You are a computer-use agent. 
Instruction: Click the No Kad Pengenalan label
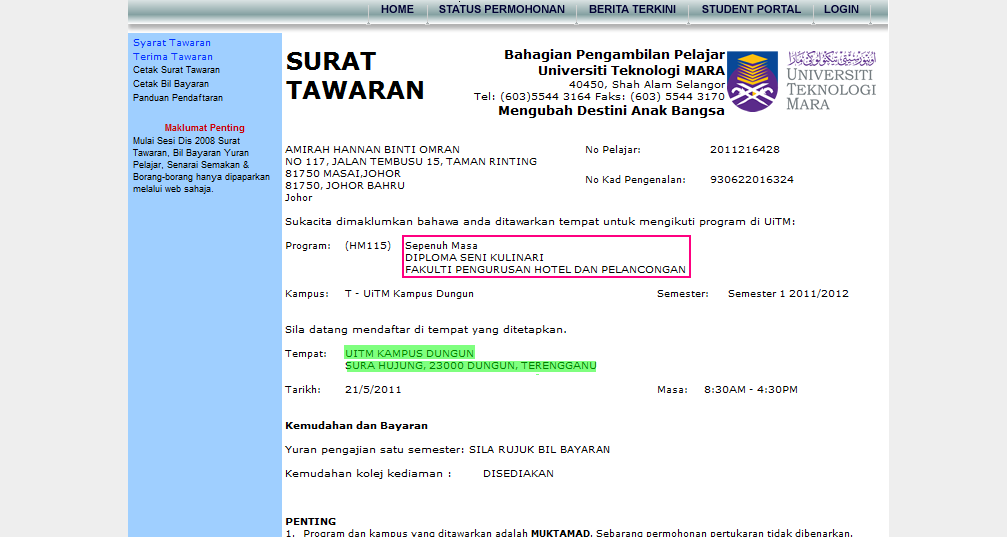(x=635, y=180)
